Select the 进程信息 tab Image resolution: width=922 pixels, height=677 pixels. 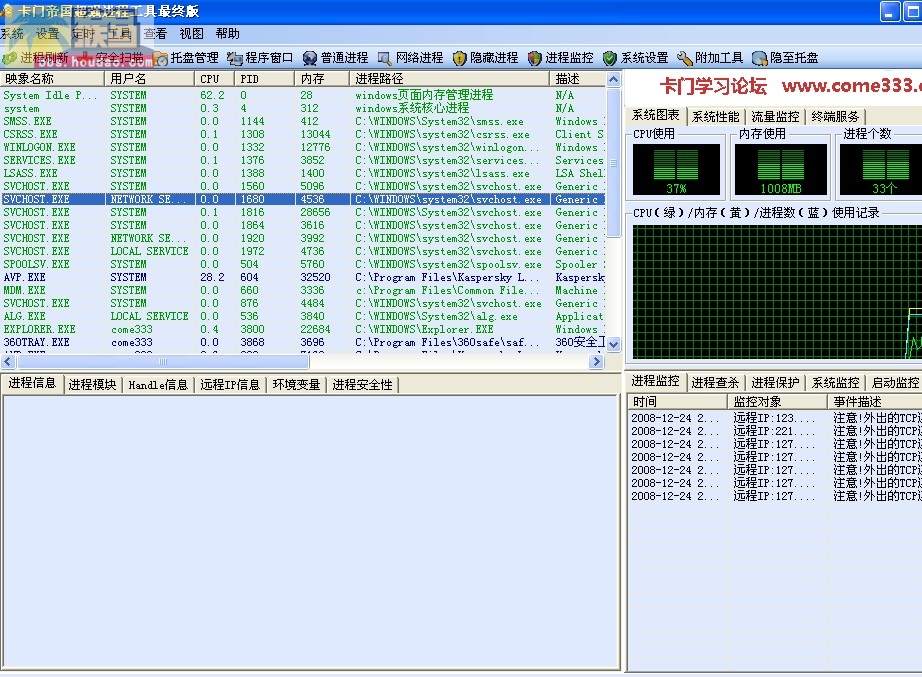[32, 383]
